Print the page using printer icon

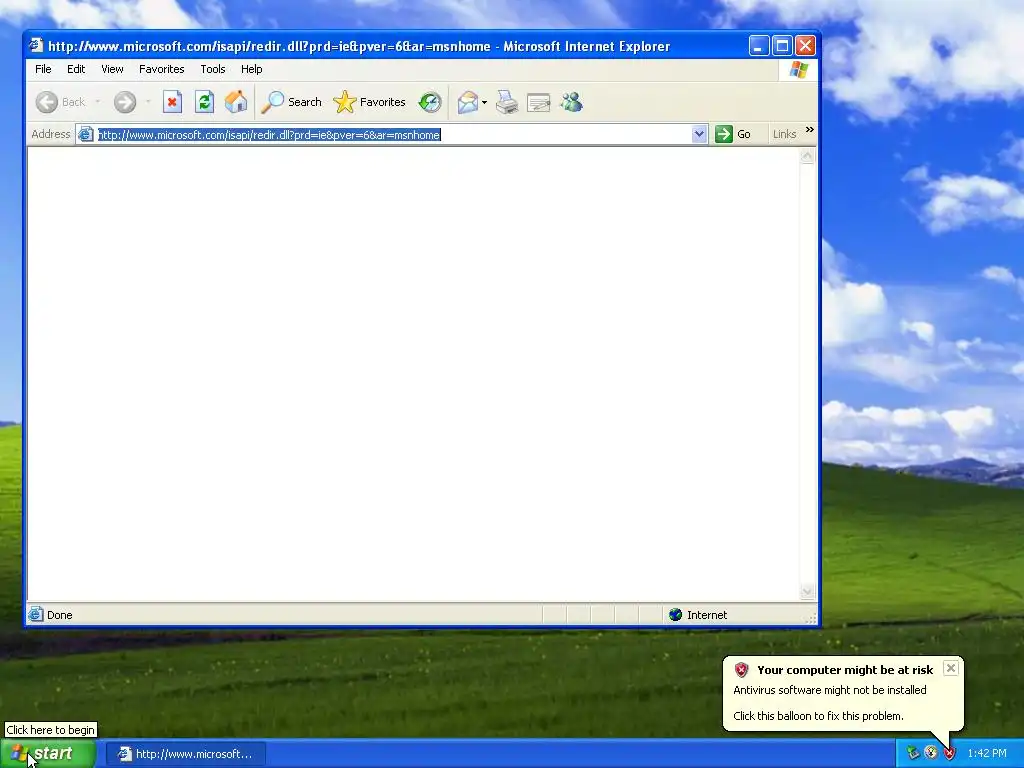[507, 102]
